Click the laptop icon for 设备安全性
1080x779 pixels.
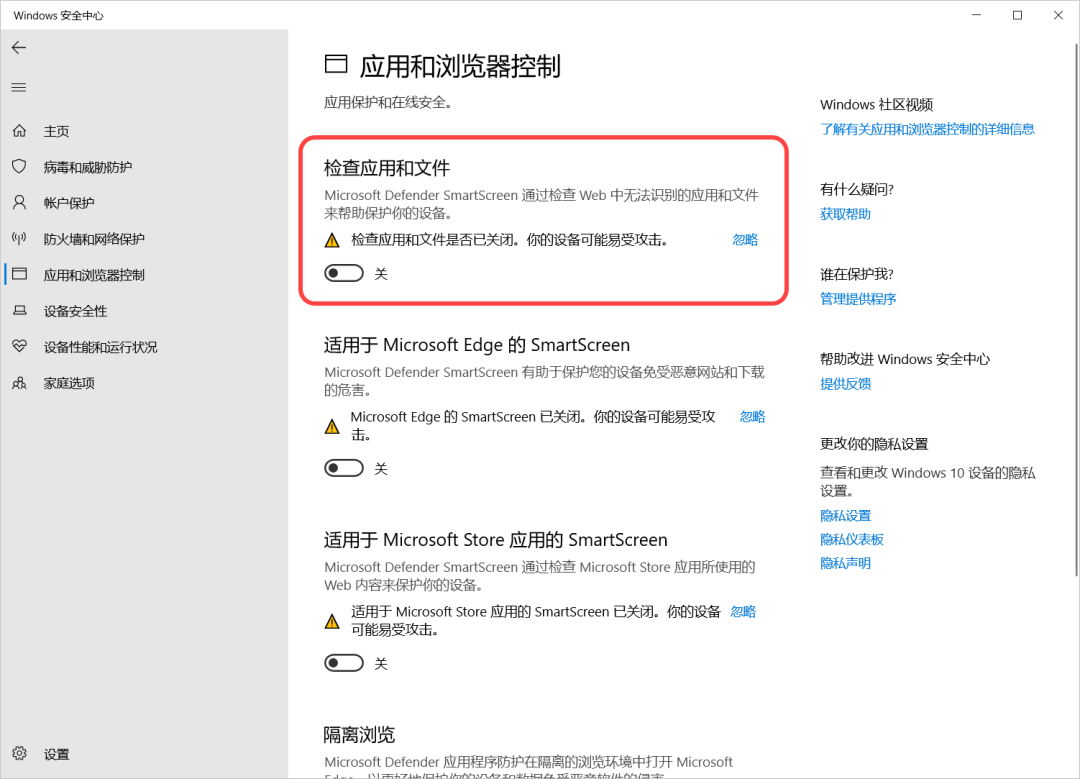(19, 311)
